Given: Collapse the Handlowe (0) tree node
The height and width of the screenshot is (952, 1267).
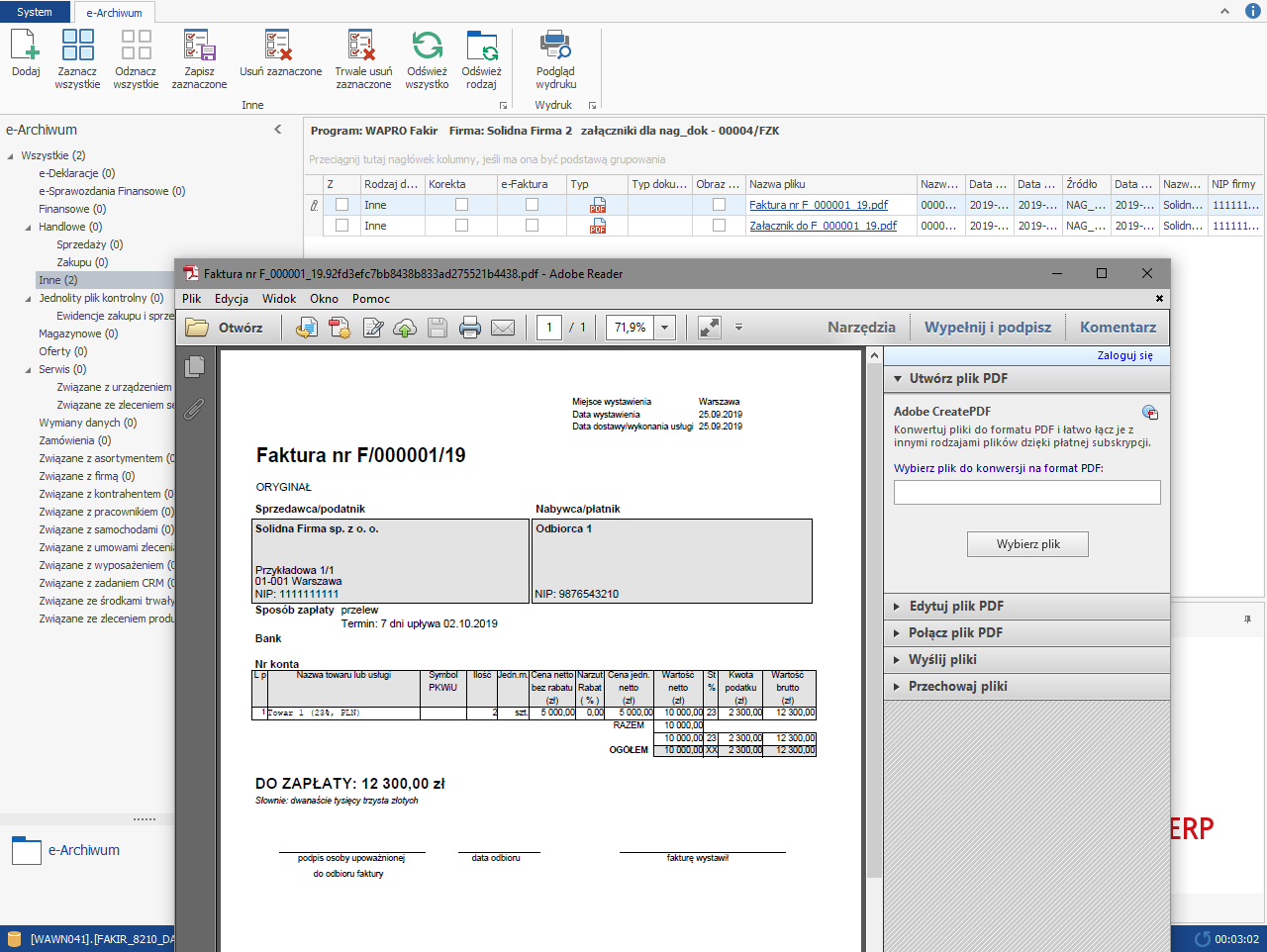Looking at the screenshot, I should pos(29,227).
